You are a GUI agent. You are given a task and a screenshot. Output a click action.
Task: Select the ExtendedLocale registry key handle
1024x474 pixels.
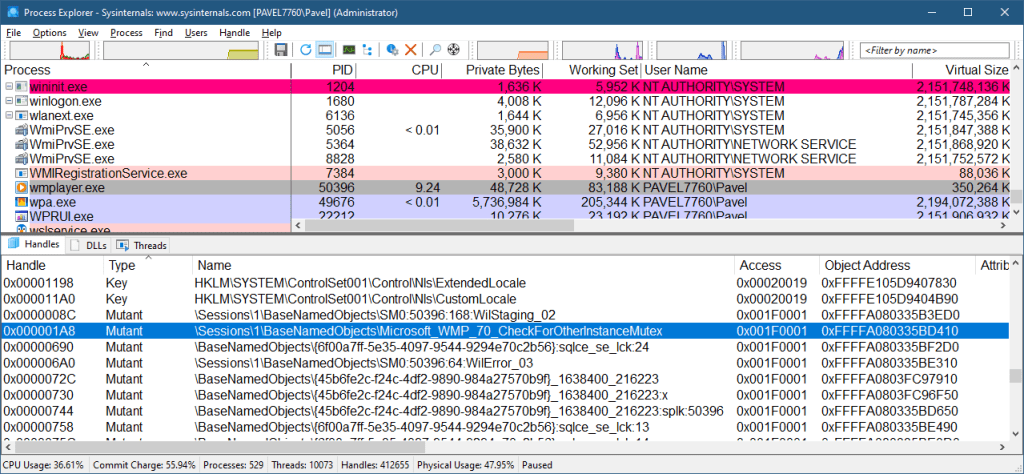tap(506, 283)
